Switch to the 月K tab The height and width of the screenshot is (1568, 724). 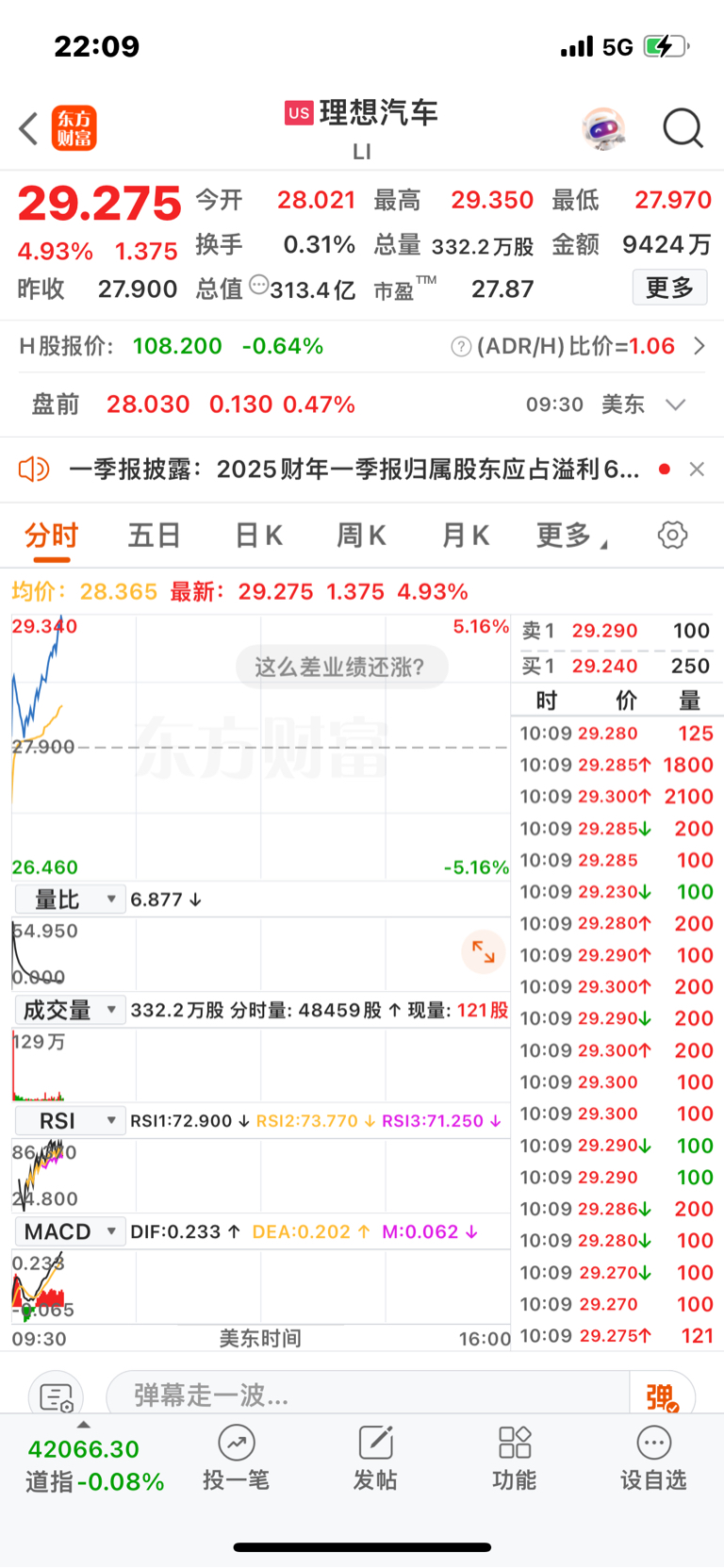466,536
